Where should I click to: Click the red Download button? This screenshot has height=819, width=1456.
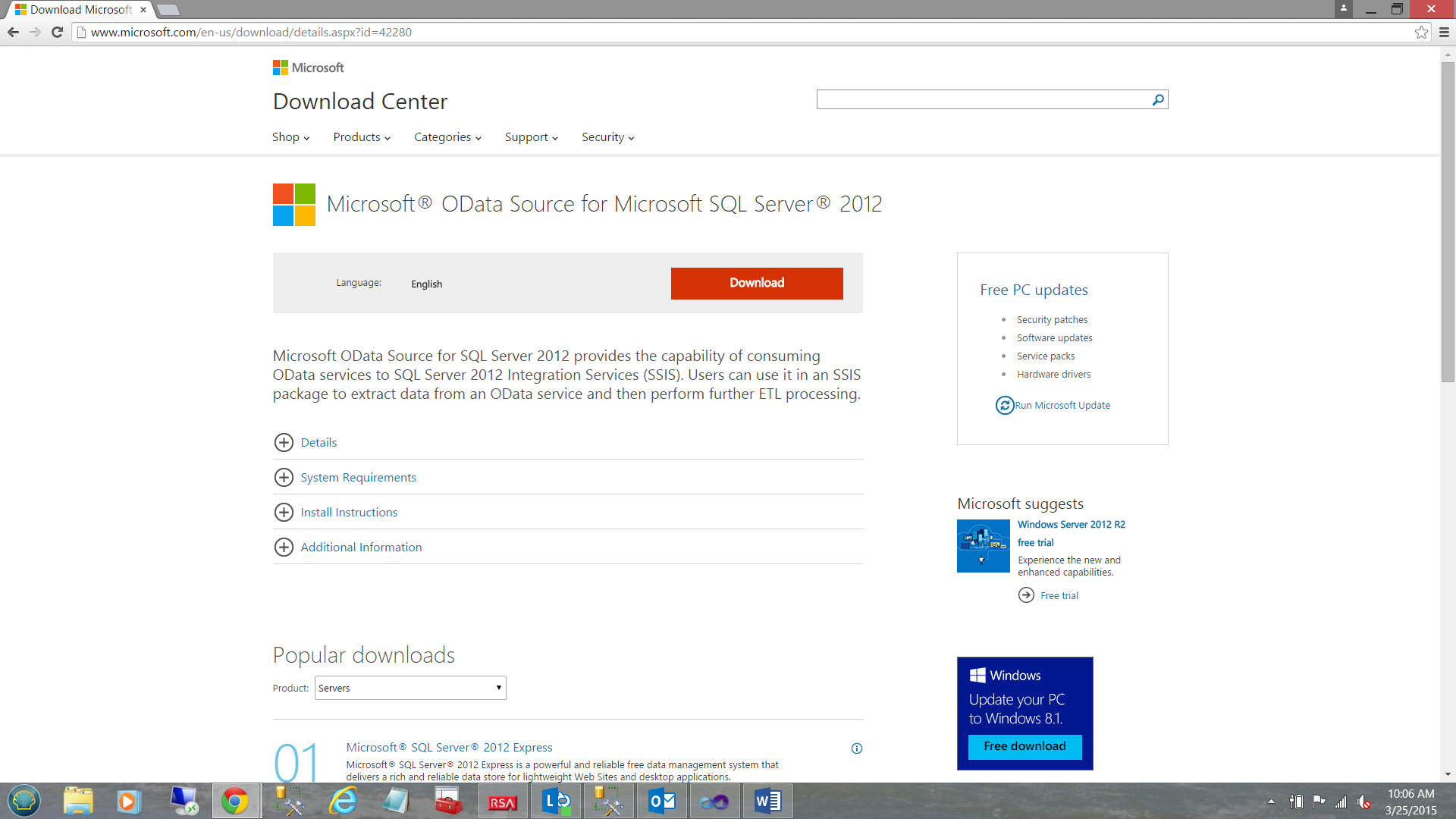point(756,283)
